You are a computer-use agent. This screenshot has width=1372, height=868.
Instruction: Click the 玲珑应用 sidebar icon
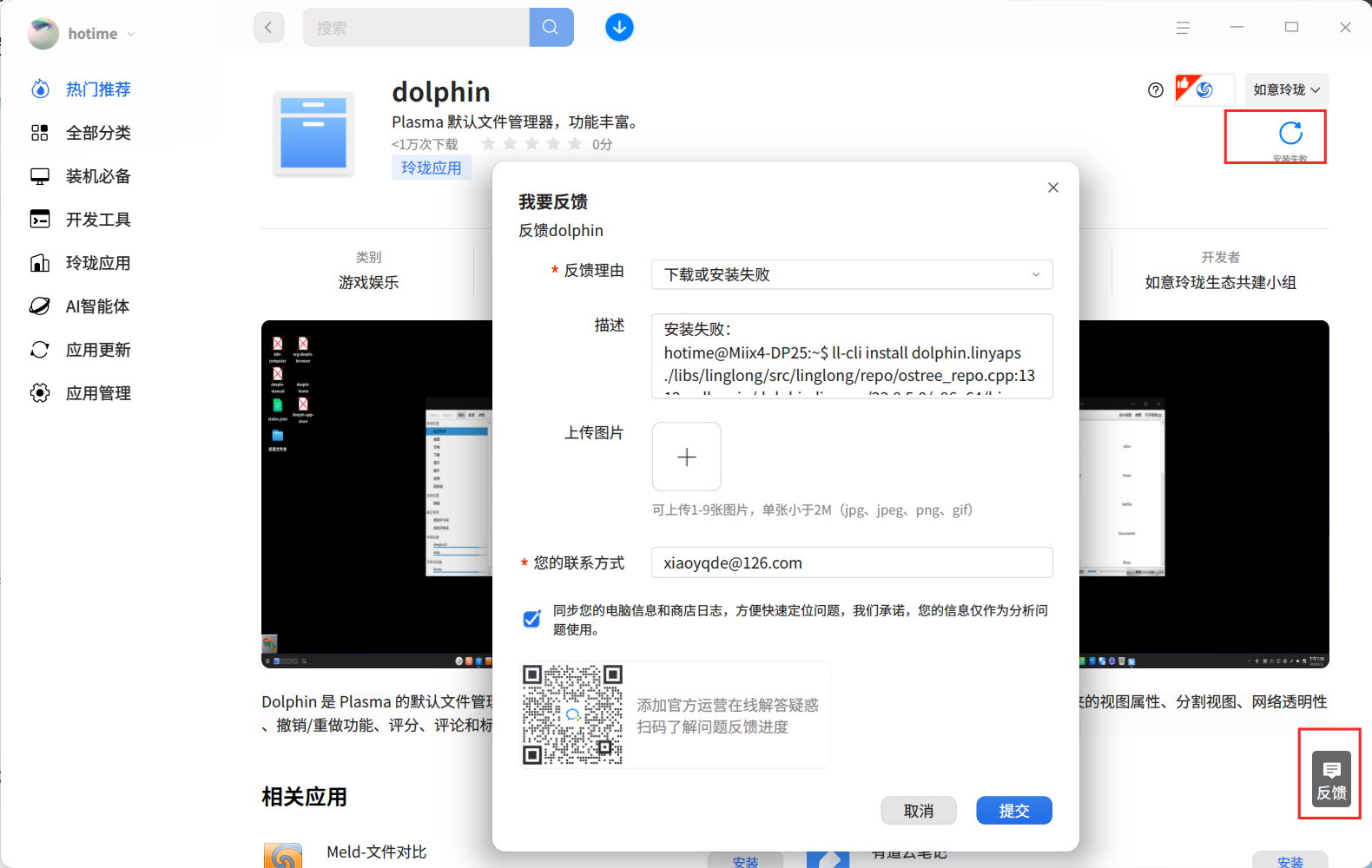pyautogui.click(x=40, y=263)
